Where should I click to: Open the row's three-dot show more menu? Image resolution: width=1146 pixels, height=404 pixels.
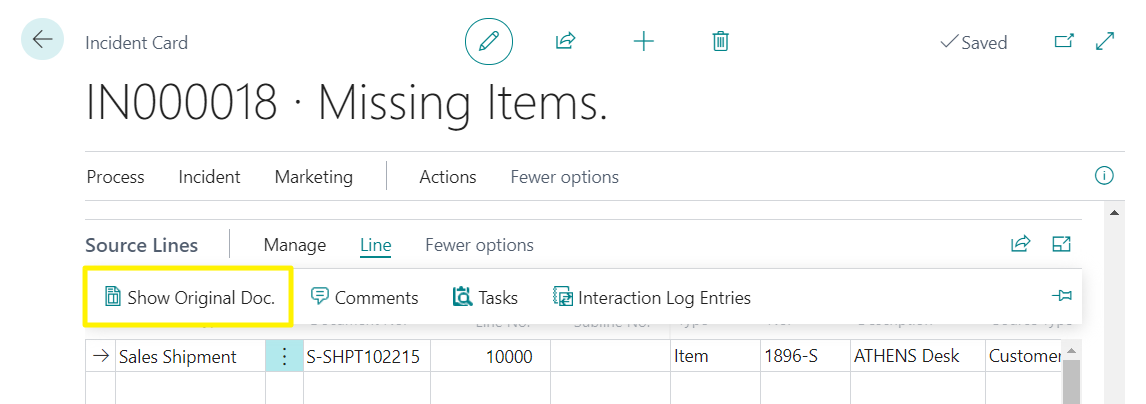click(284, 357)
